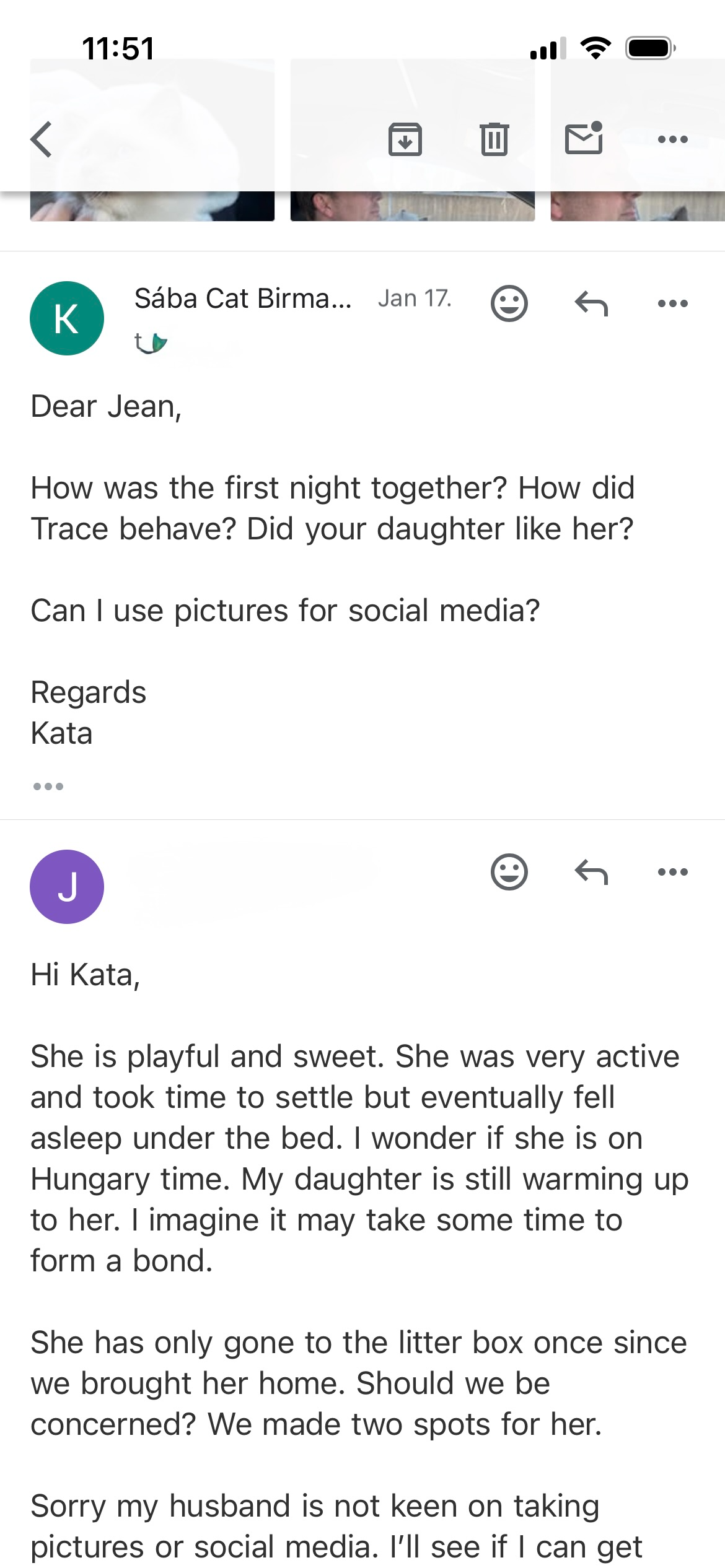Go back using the left chevron arrow
Image resolution: width=725 pixels, height=1568 pixels.
tap(42, 139)
